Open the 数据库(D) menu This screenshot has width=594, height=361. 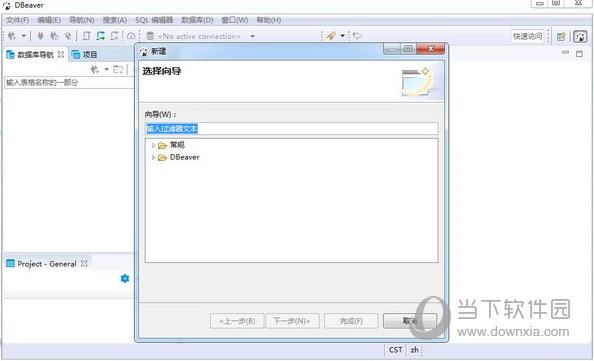tap(197, 20)
